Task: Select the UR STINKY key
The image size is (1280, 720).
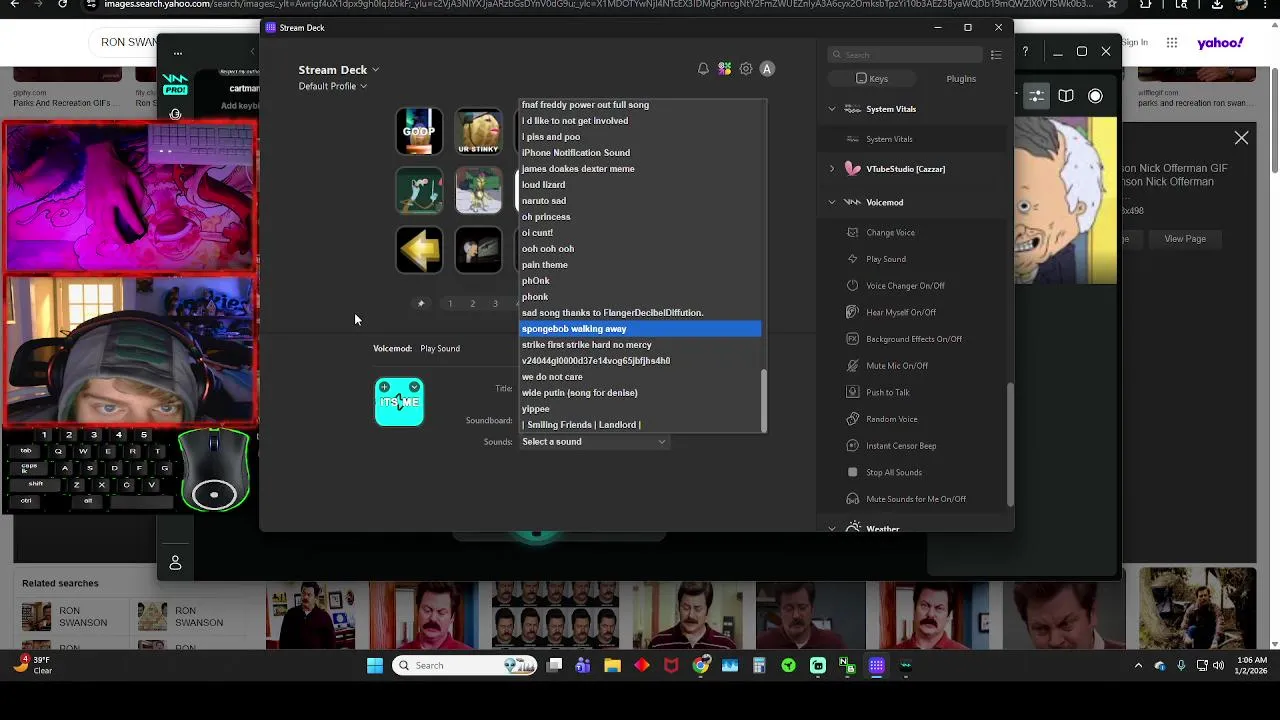Action: pos(478,132)
